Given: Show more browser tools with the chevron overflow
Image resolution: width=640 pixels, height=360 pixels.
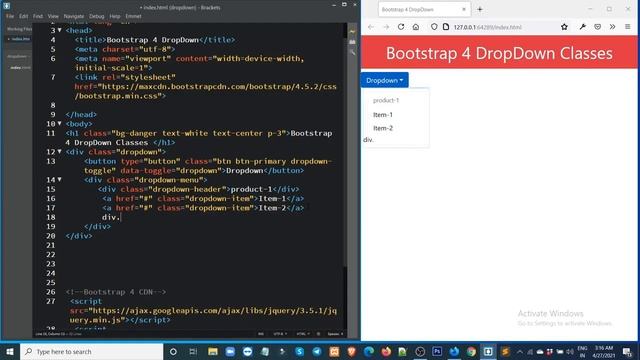Looking at the screenshot, I should 612,27.
